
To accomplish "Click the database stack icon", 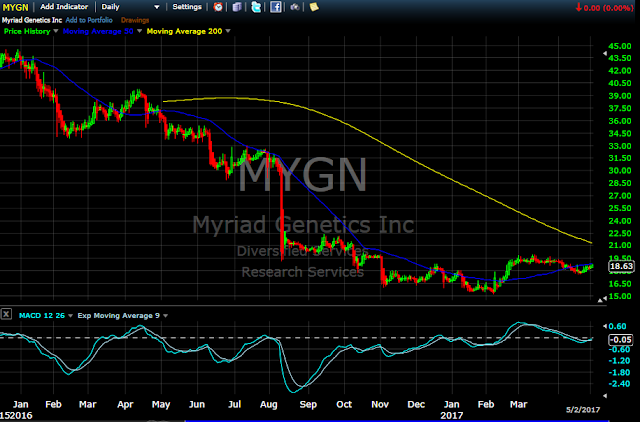I will click(237, 7).
